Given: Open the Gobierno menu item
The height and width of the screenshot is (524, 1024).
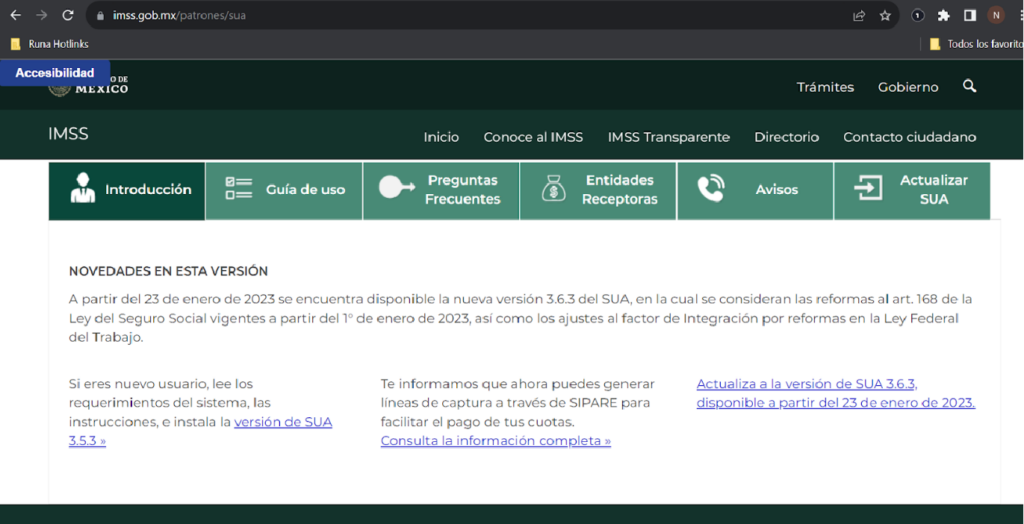Looking at the screenshot, I should 908,87.
